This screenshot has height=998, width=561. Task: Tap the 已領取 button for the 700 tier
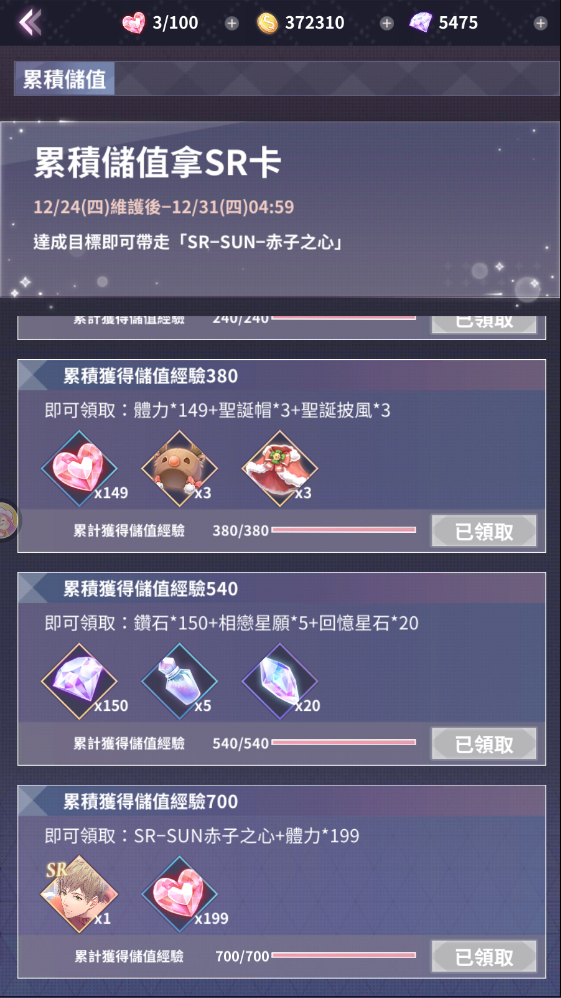(x=484, y=956)
